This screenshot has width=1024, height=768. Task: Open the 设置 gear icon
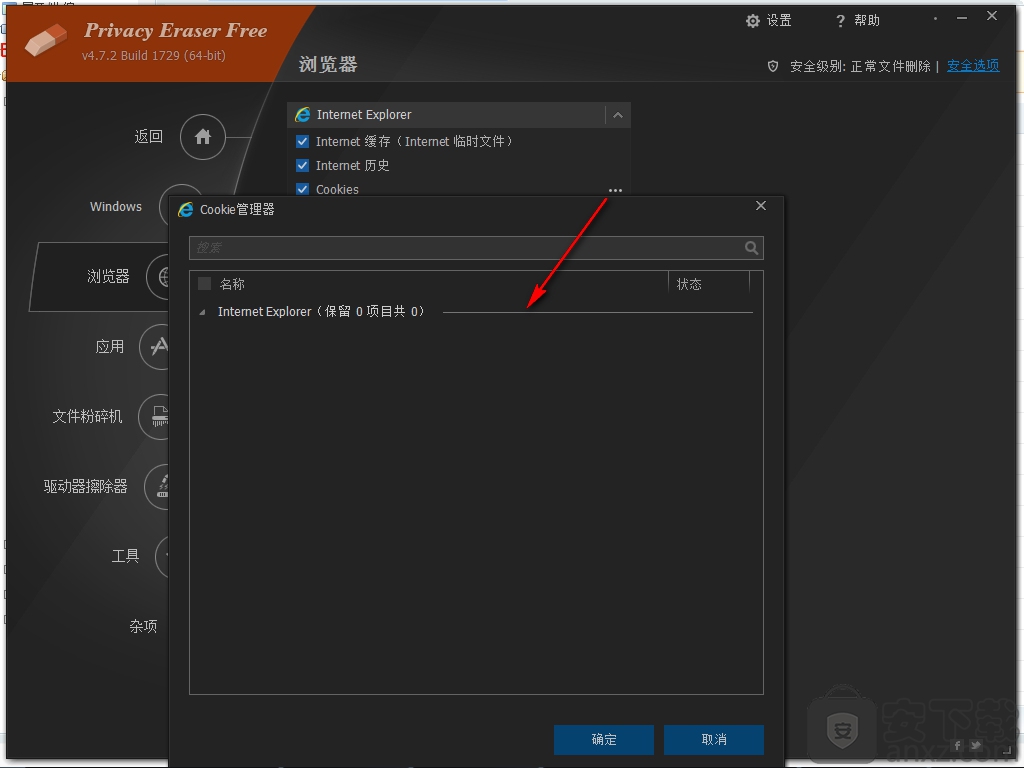pyautogui.click(x=753, y=21)
